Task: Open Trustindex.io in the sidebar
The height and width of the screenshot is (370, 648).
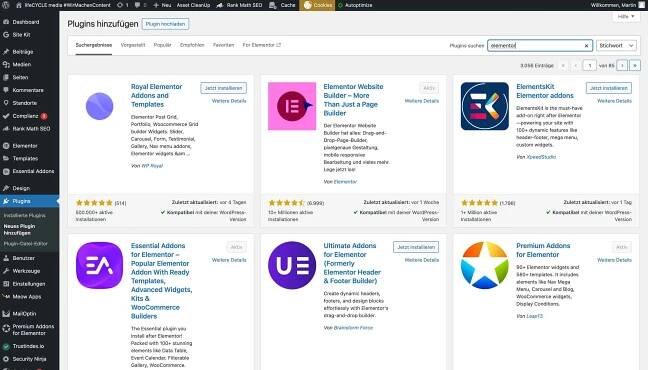Action: click(x=28, y=346)
